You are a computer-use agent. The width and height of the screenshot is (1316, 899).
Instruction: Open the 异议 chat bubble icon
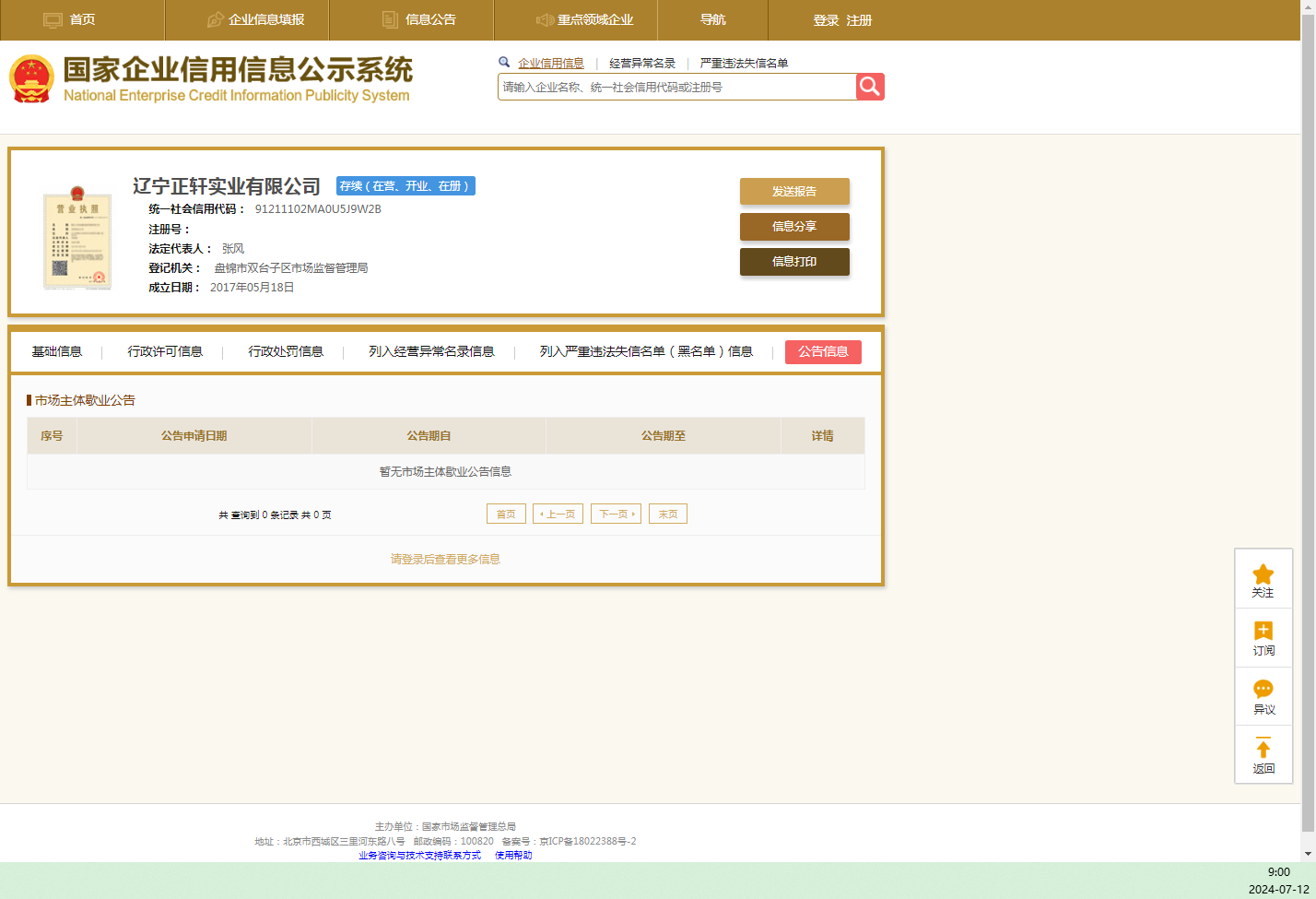(1263, 689)
